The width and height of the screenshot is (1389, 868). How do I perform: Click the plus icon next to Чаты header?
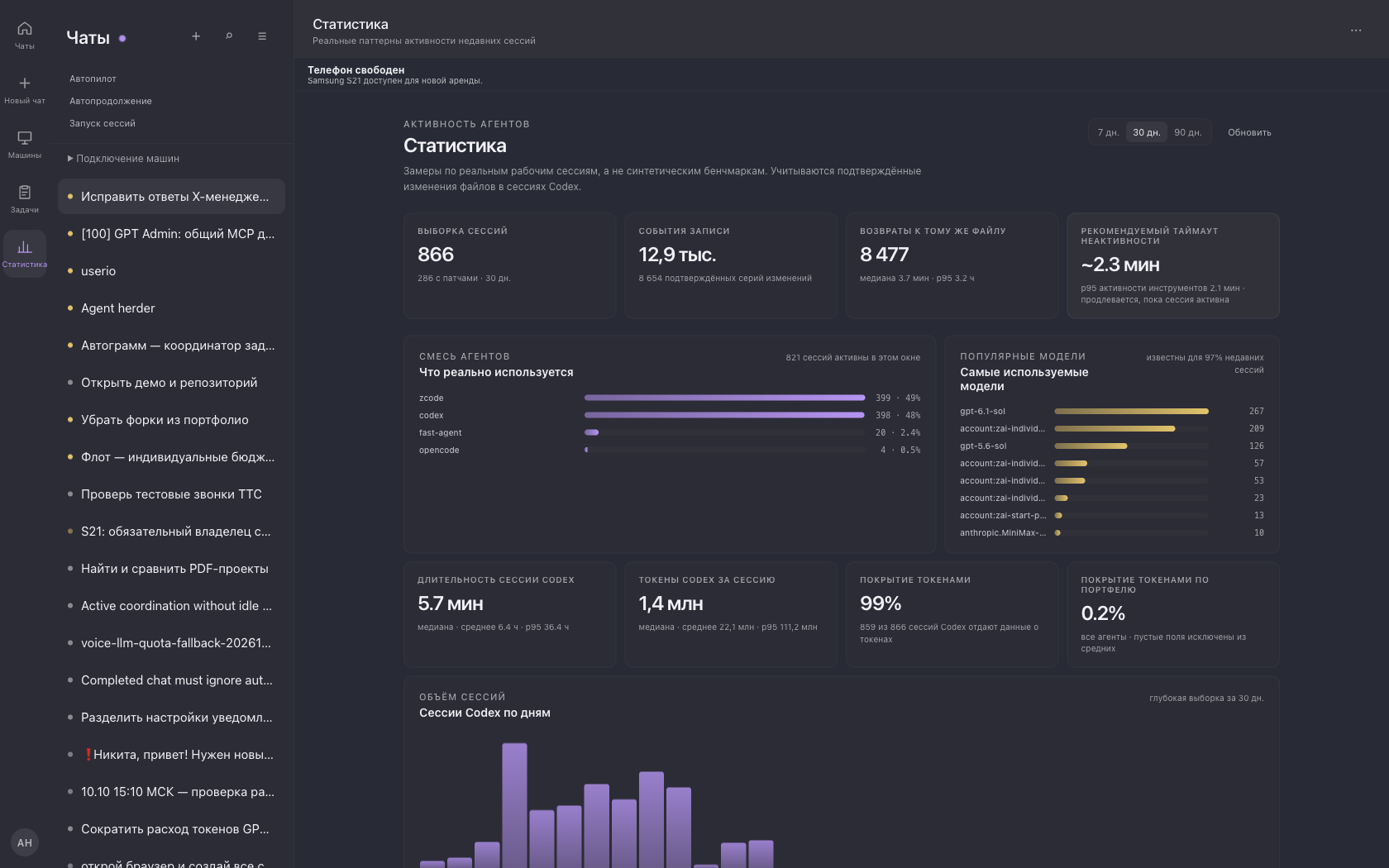click(196, 36)
